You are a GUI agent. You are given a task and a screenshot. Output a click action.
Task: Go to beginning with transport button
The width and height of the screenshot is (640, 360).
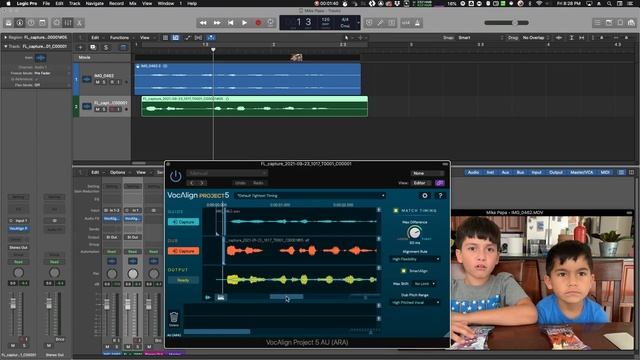click(x=231, y=23)
